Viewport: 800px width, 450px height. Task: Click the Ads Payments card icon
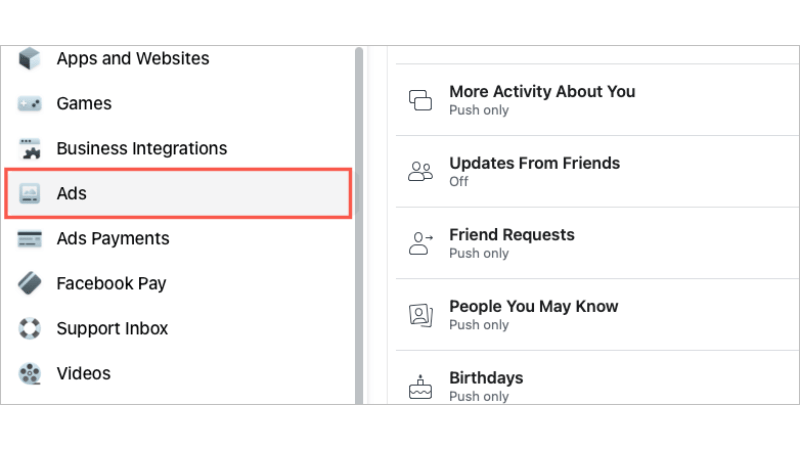tap(29, 239)
